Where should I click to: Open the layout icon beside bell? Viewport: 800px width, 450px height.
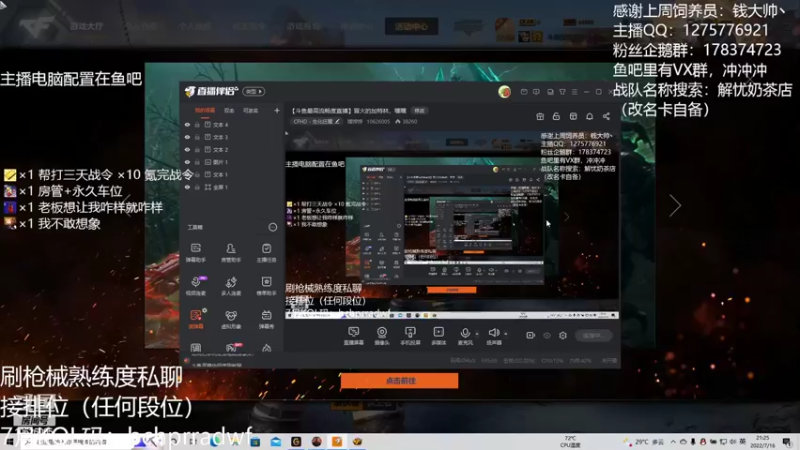[573, 116]
